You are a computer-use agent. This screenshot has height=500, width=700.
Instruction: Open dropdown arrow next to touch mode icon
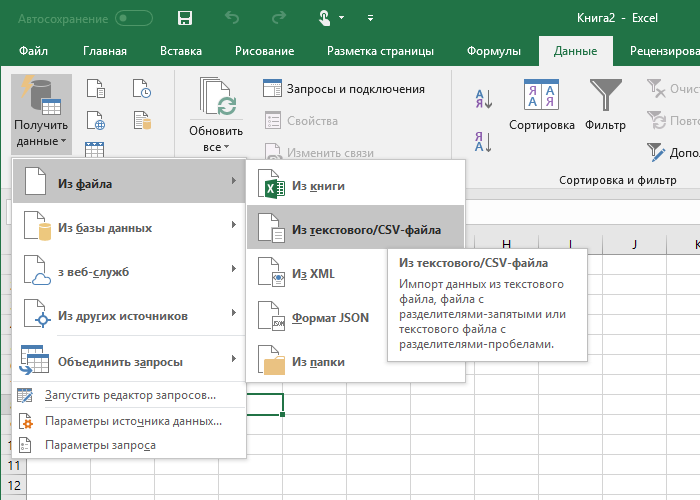(342, 18)
